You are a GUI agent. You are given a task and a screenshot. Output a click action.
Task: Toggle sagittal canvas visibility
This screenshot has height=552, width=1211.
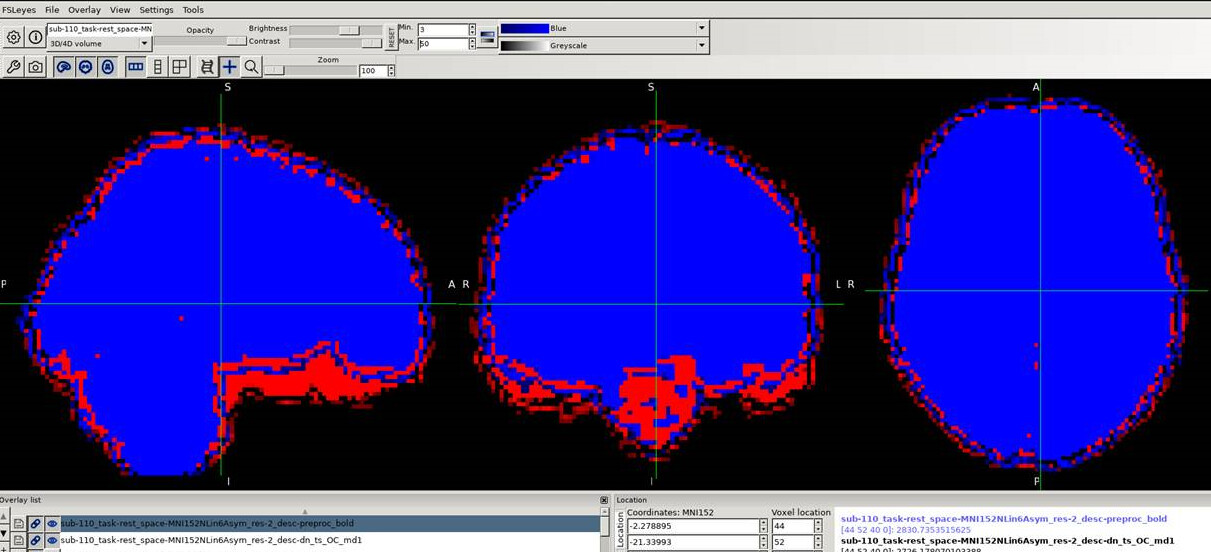click(63, 67)
